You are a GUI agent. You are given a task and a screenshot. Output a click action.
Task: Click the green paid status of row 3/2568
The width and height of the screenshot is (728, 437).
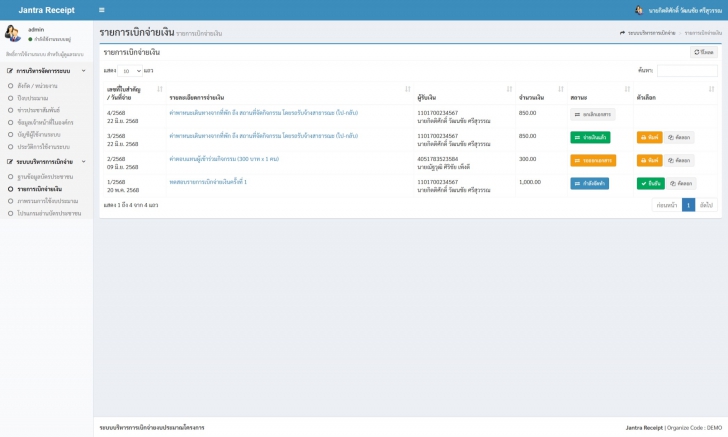(x=590, y=137)
